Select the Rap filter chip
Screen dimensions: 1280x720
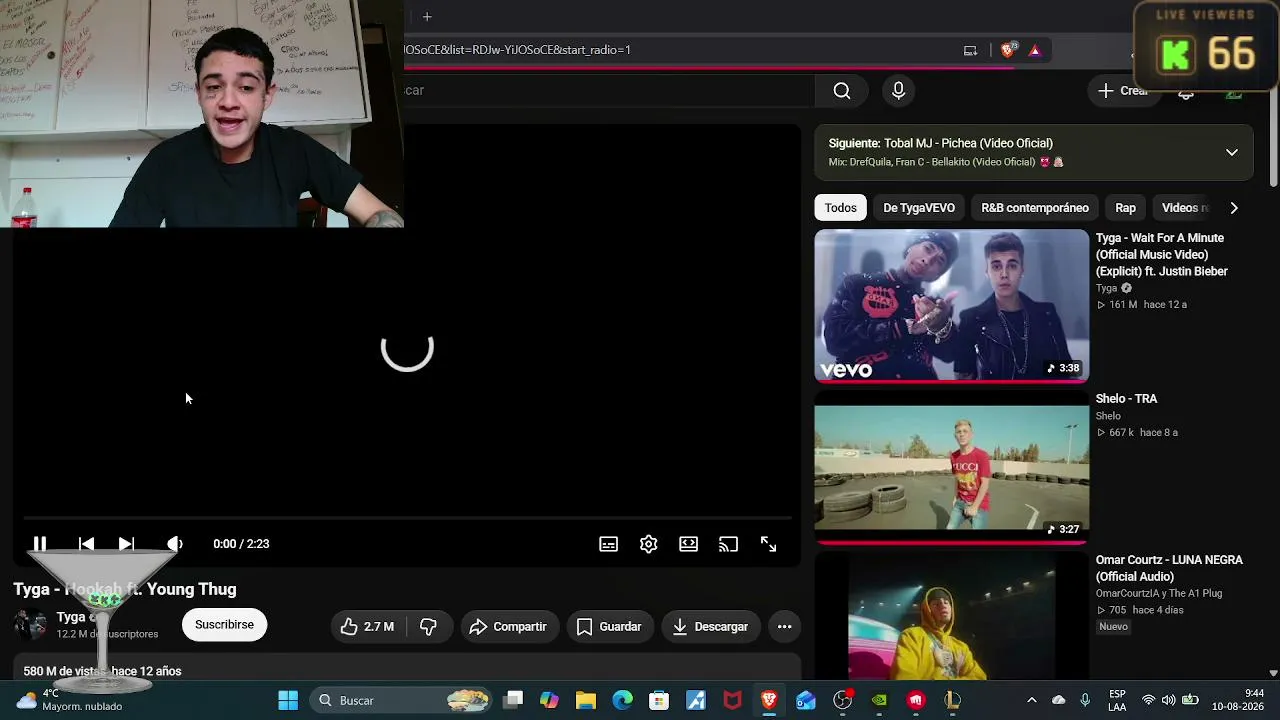click(1125, 208)
